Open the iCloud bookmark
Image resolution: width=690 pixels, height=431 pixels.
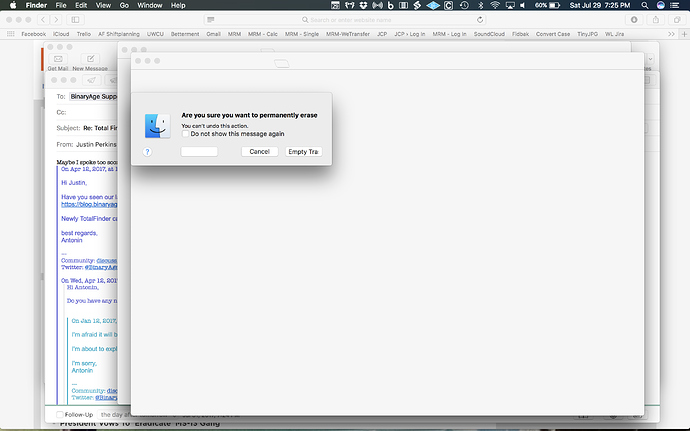click(x=61, y=34)
